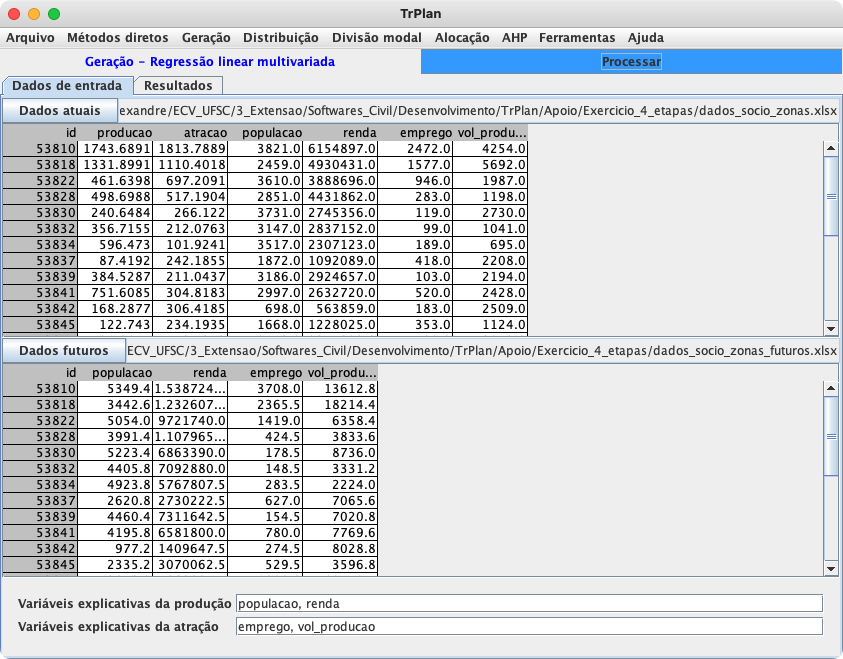This screenshot has width=843, height=659.
Task: Select cell 1743.6891 in the producao column
Action: (x=115, y=148)
